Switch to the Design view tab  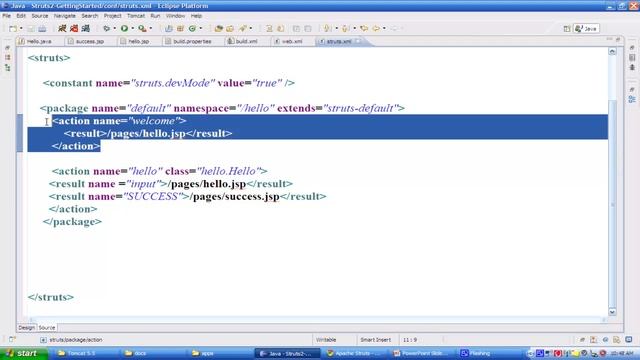[x=27, y=328]
